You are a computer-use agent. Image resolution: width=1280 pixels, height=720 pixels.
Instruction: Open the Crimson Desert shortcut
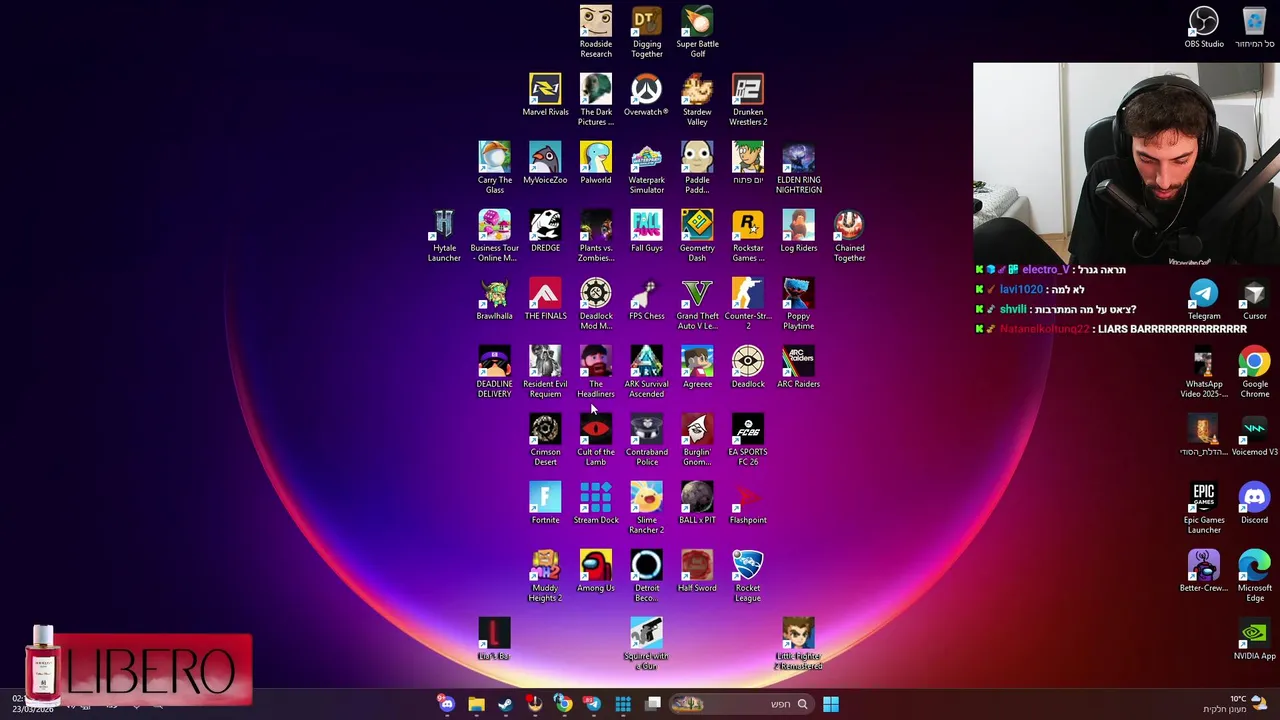[545, 440]
